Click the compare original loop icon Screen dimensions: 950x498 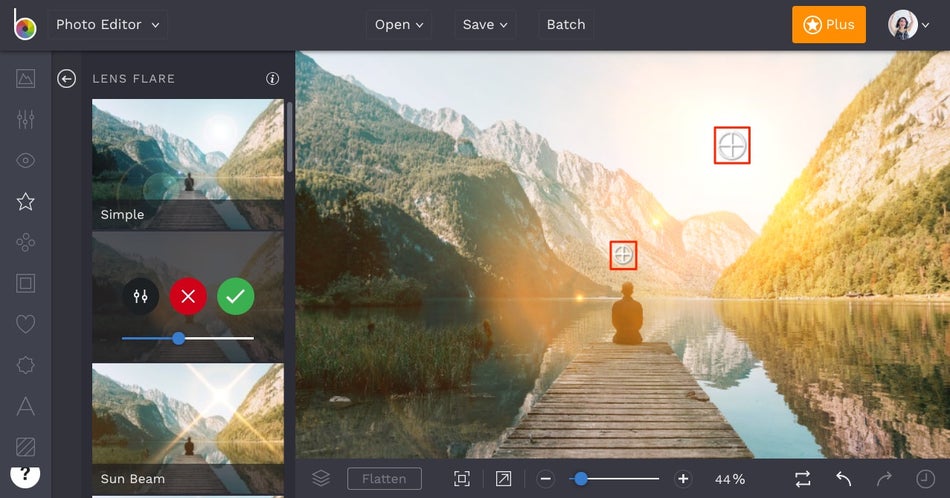pos(803,479)
